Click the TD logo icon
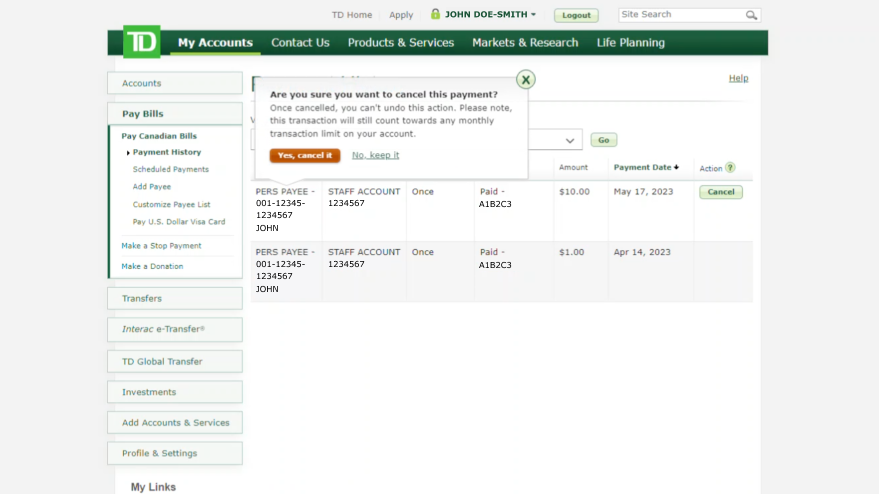The height and width of the screenshot is (494, 879). click(142, 41)
